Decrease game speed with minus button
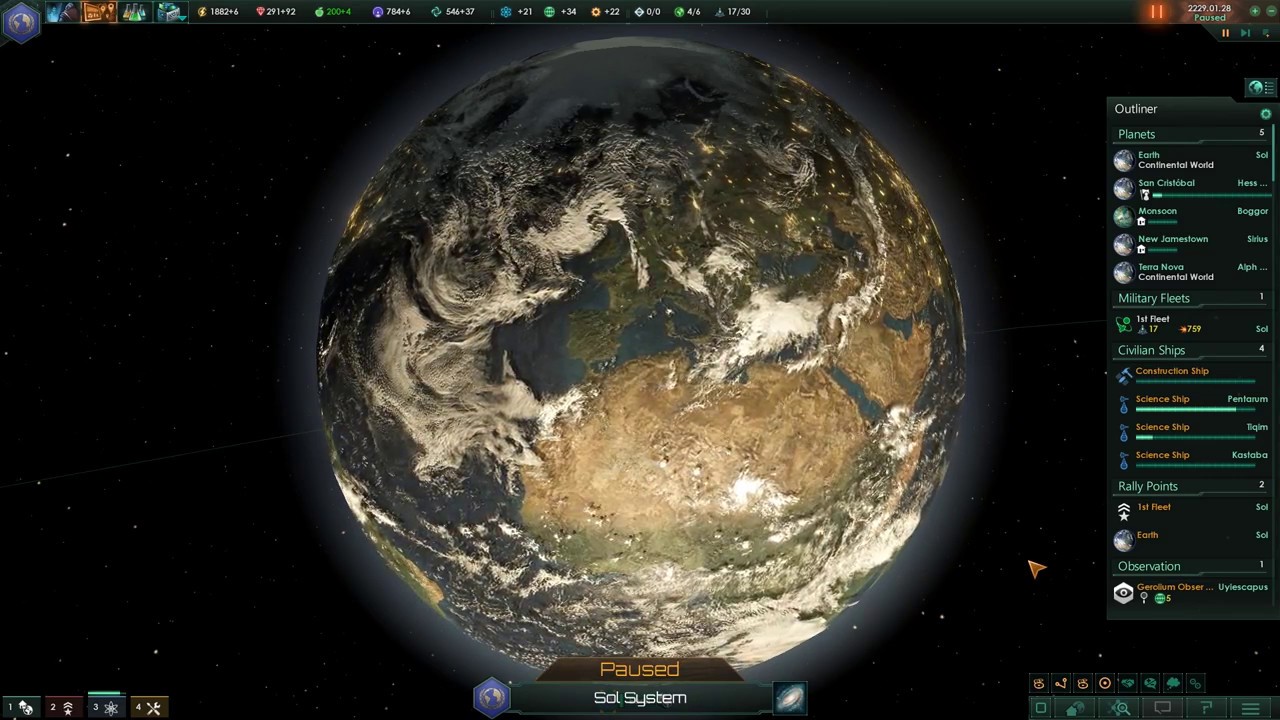This screenshot has width=1280, height=720. click(1270, 11)
